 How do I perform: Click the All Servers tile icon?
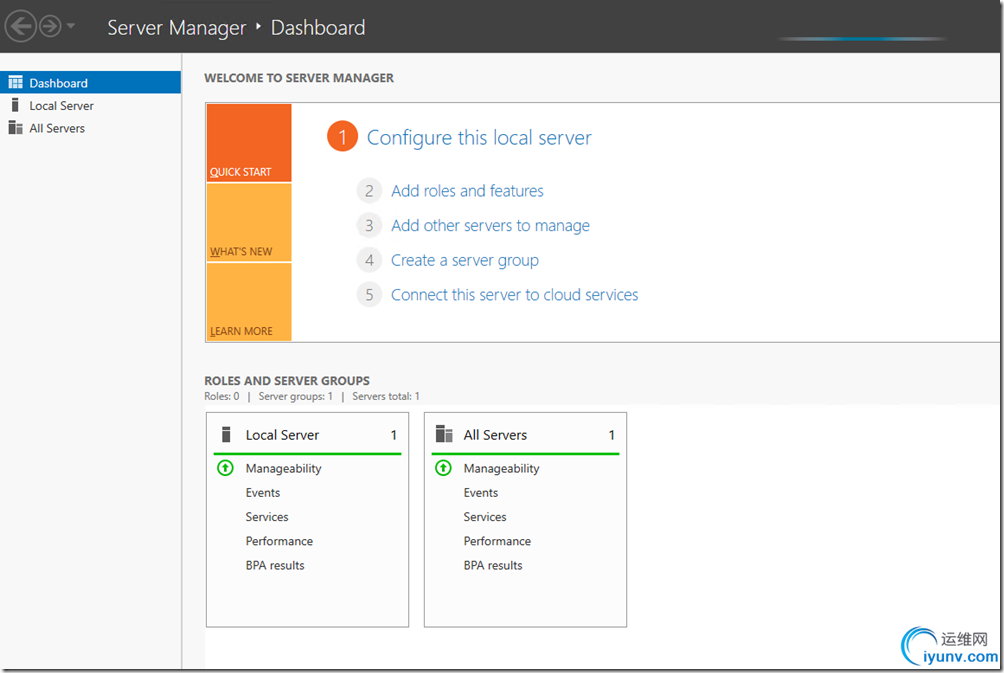[444, 434]
